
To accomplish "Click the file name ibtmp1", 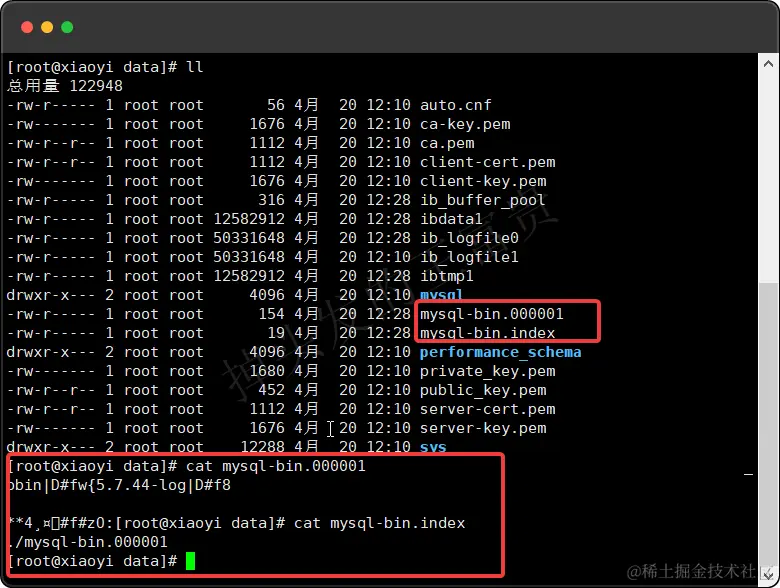I will [x=446, y=276].
